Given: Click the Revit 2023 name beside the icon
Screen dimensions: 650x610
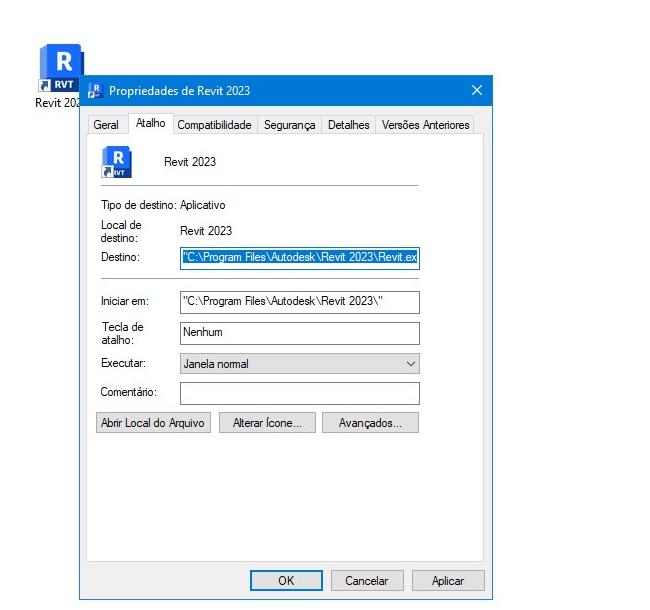Looking at the screenshot, I should point(190,162).
